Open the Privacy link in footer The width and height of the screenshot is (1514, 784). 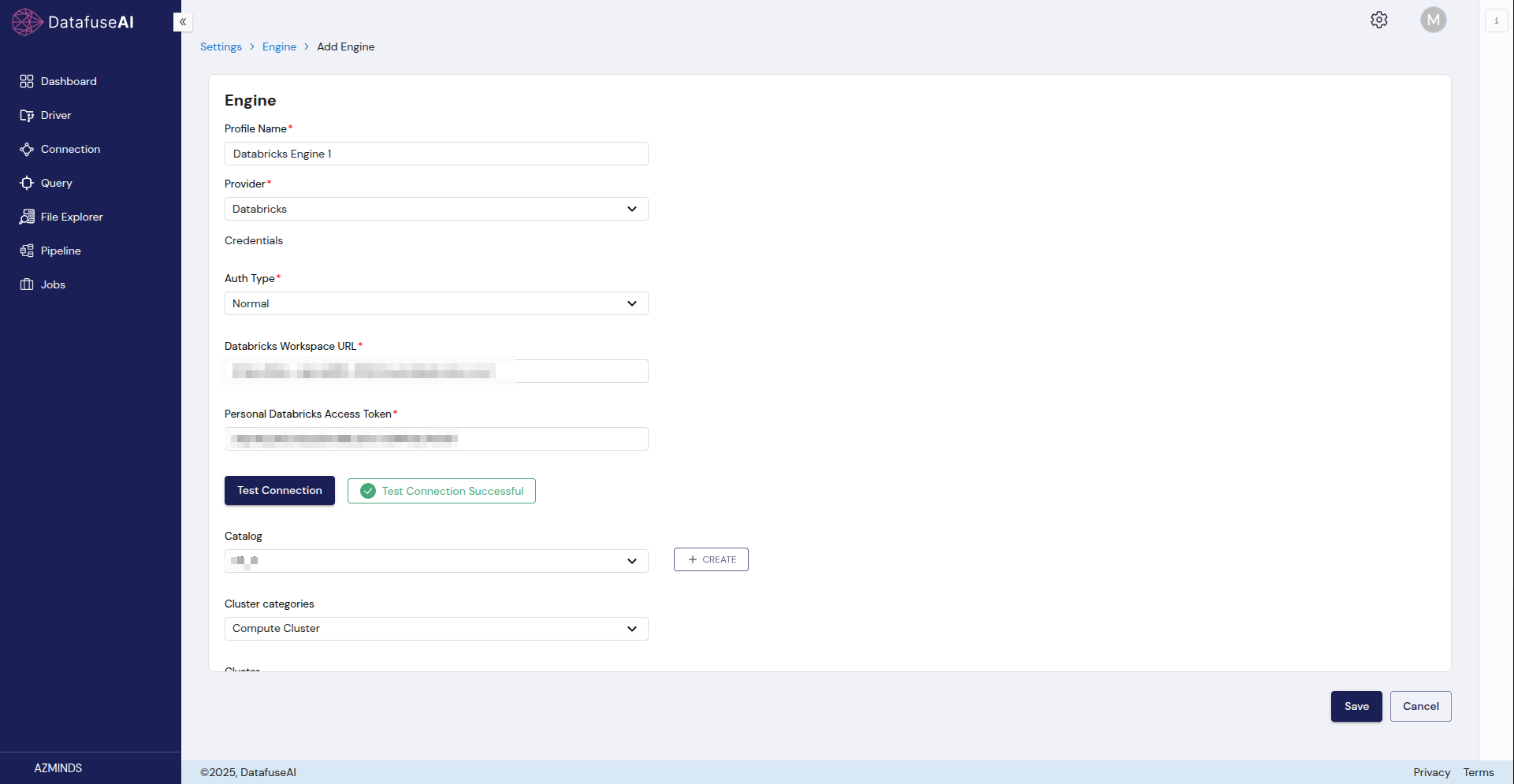[x=1431, y=772]
